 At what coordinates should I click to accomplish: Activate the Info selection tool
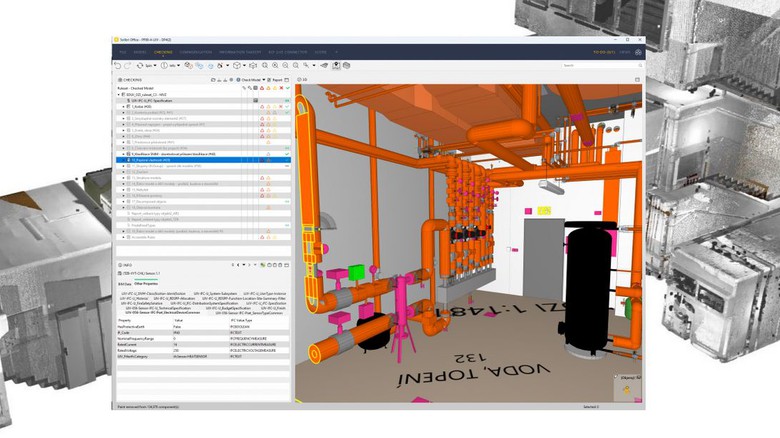coord(162,65)
